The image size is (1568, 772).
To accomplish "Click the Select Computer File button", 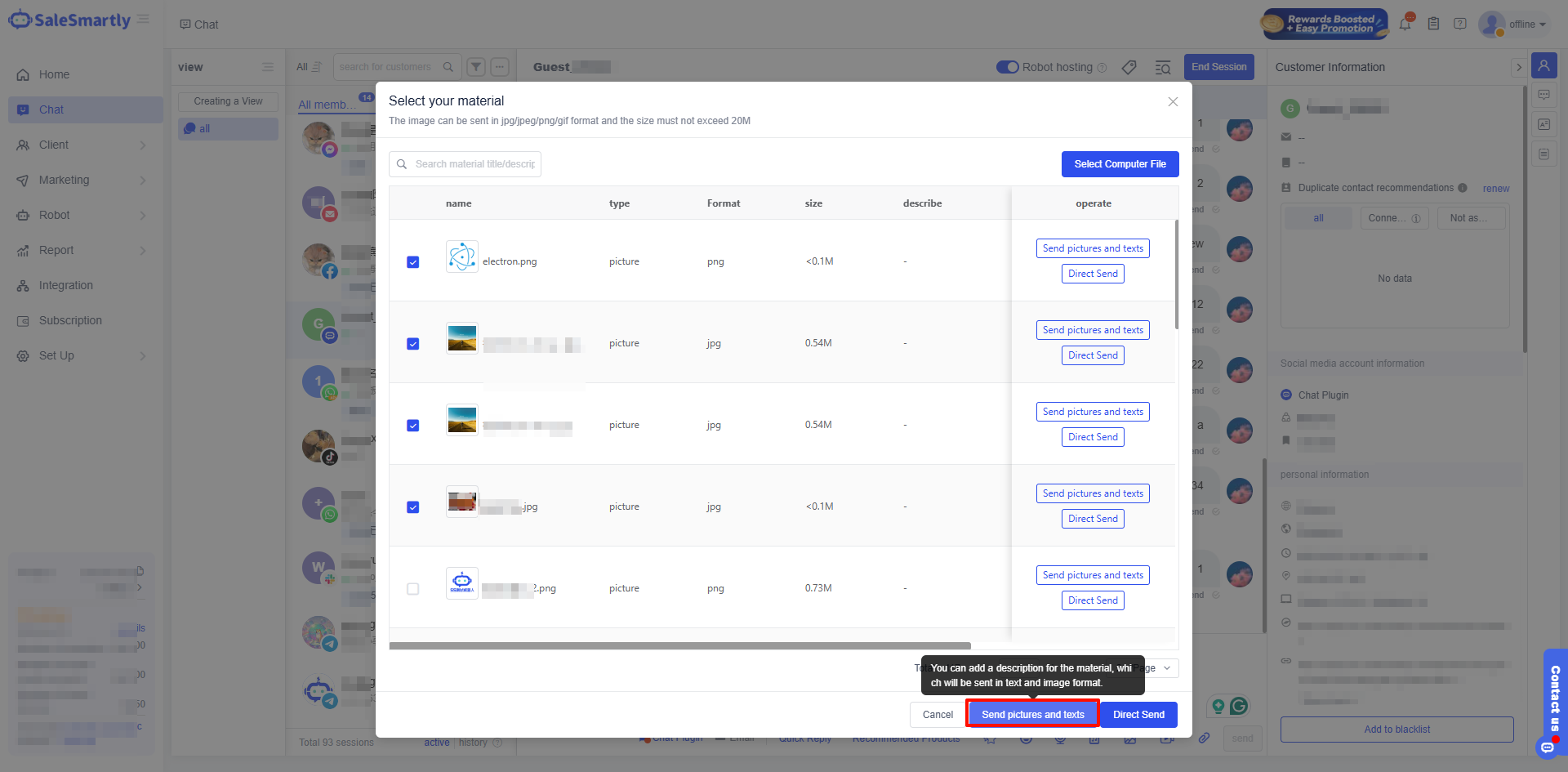I will 1120,164.
